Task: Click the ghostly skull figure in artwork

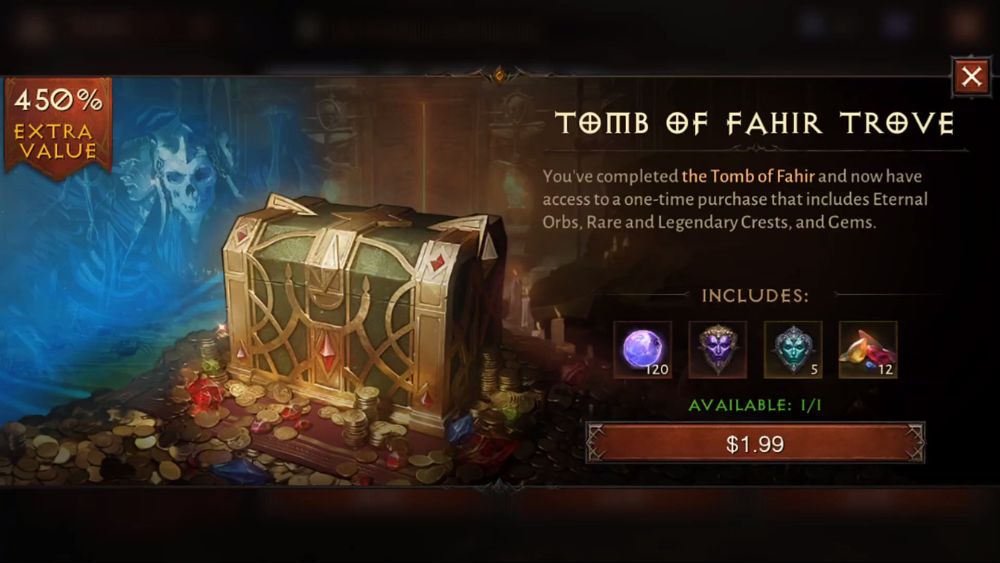Action: 186,172
